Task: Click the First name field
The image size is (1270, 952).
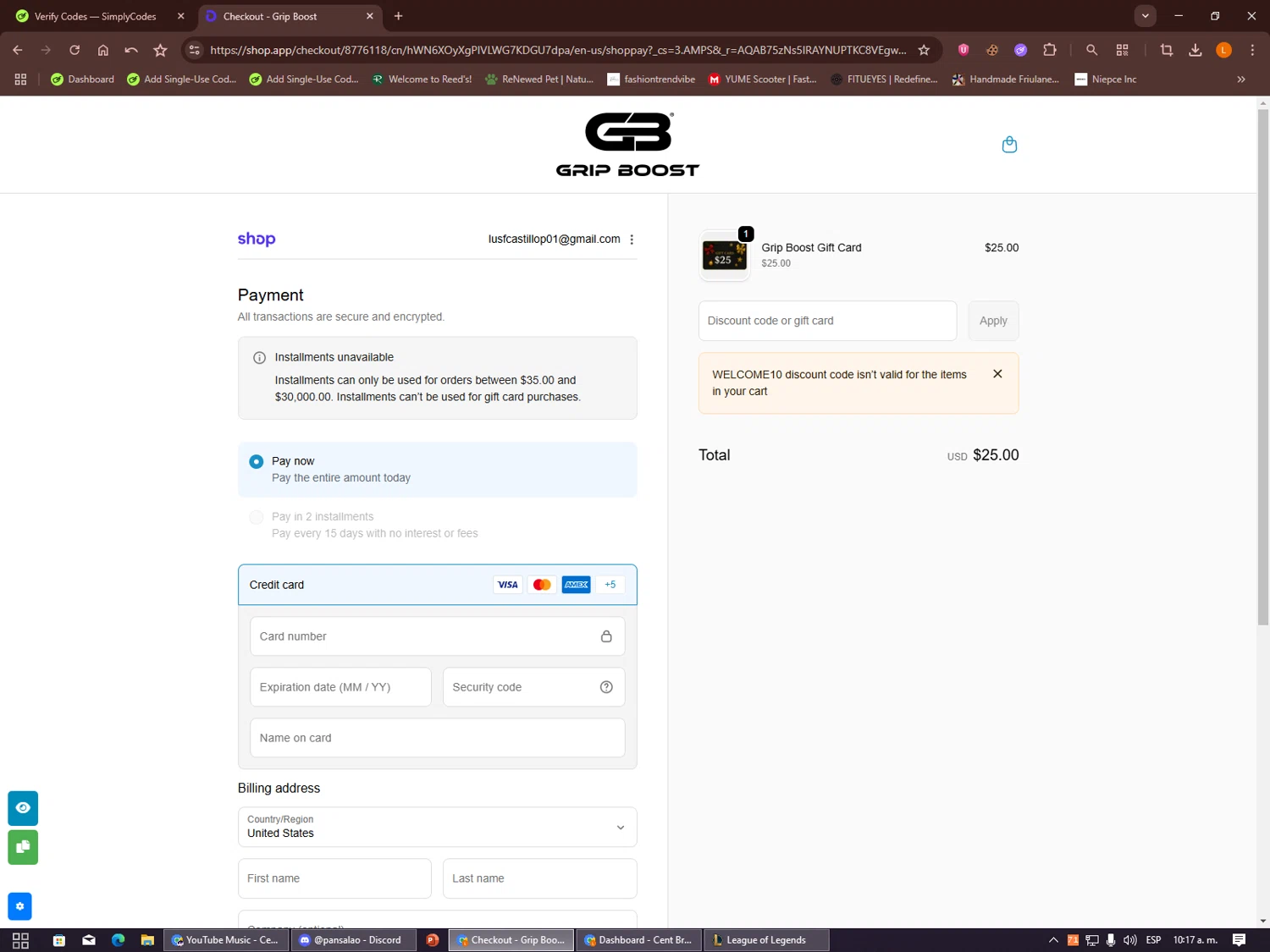Action: (x=334, y=878)
